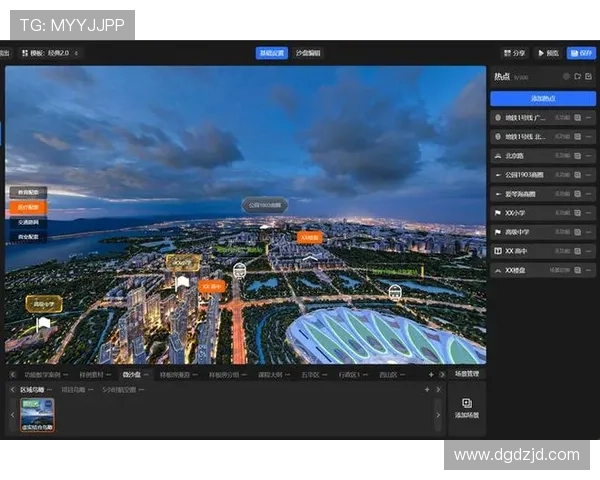Select 公园1903画圈 hotspot list item
The image size is (600, 480).
point(530,174)
